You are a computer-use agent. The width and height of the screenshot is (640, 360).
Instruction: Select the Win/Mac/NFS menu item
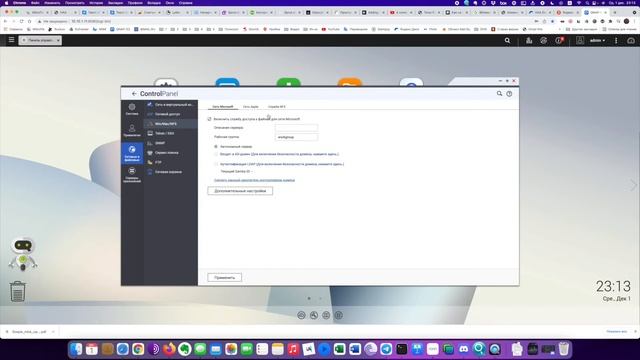point(171,124)
